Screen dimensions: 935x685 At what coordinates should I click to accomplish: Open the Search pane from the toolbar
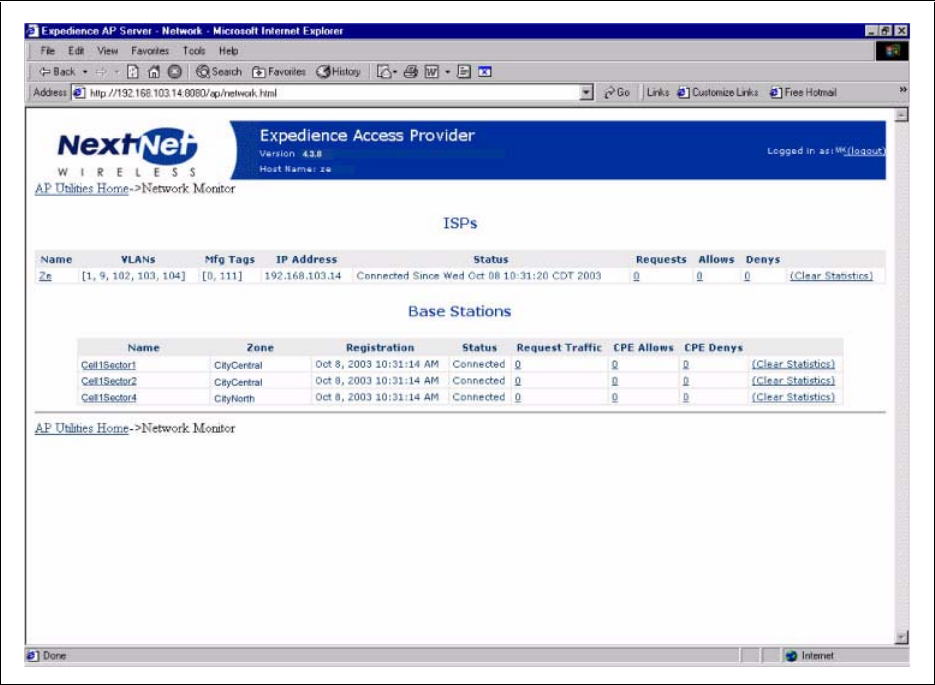pos(219,72)
